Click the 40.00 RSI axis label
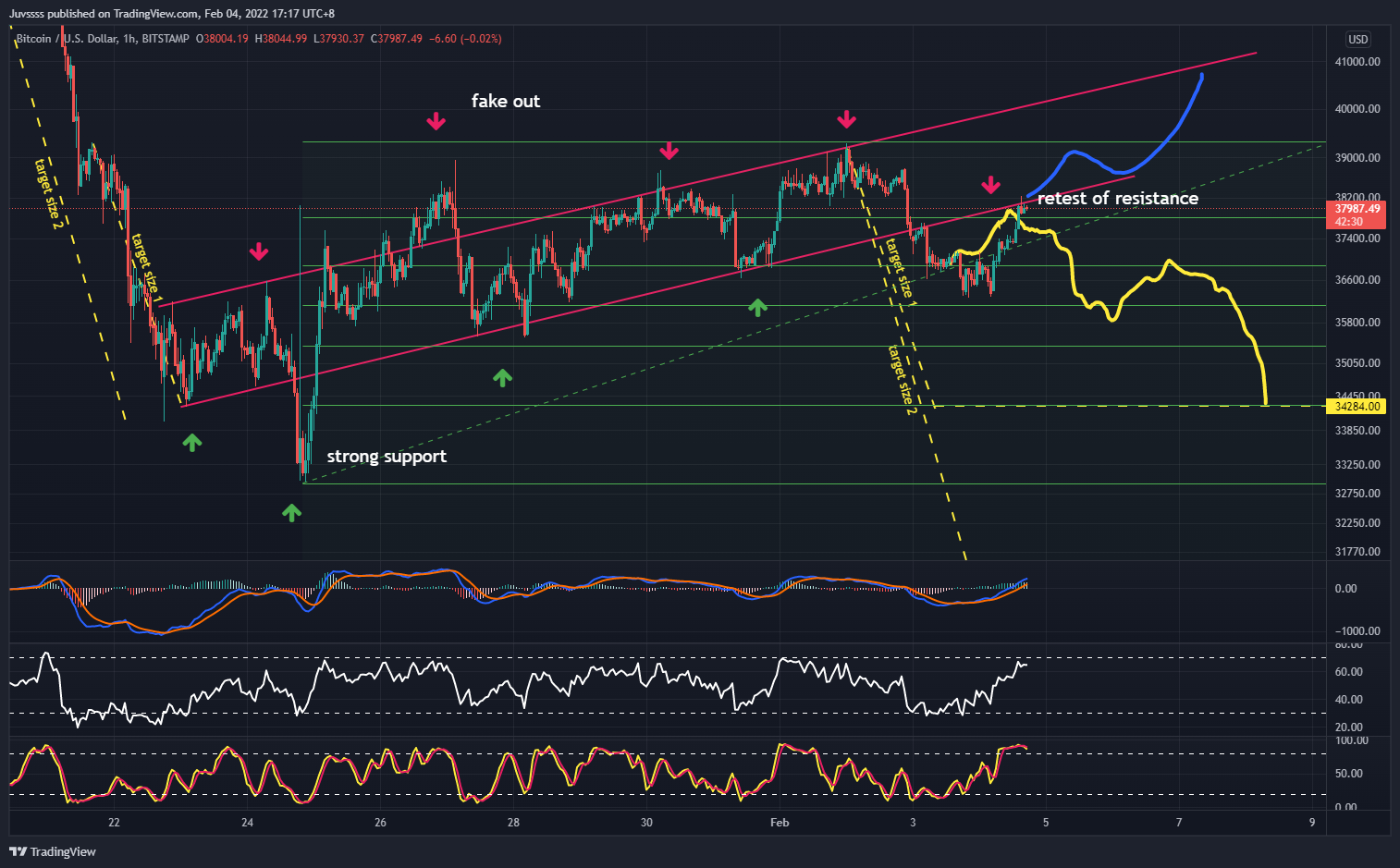This screenshot has width=1400, height=868. tap(1349, 700)
